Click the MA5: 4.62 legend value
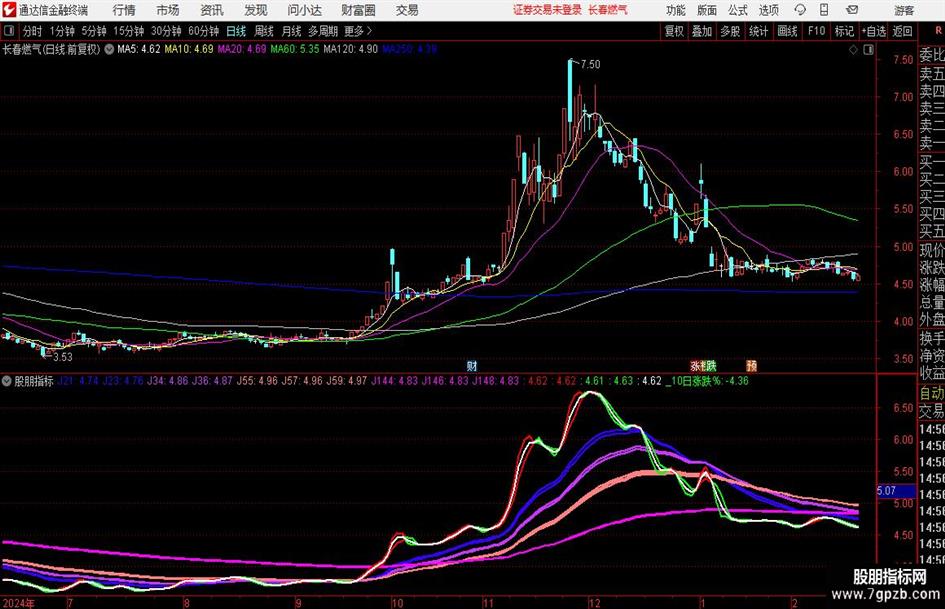 pyautogui.click(x=139, y=49)
